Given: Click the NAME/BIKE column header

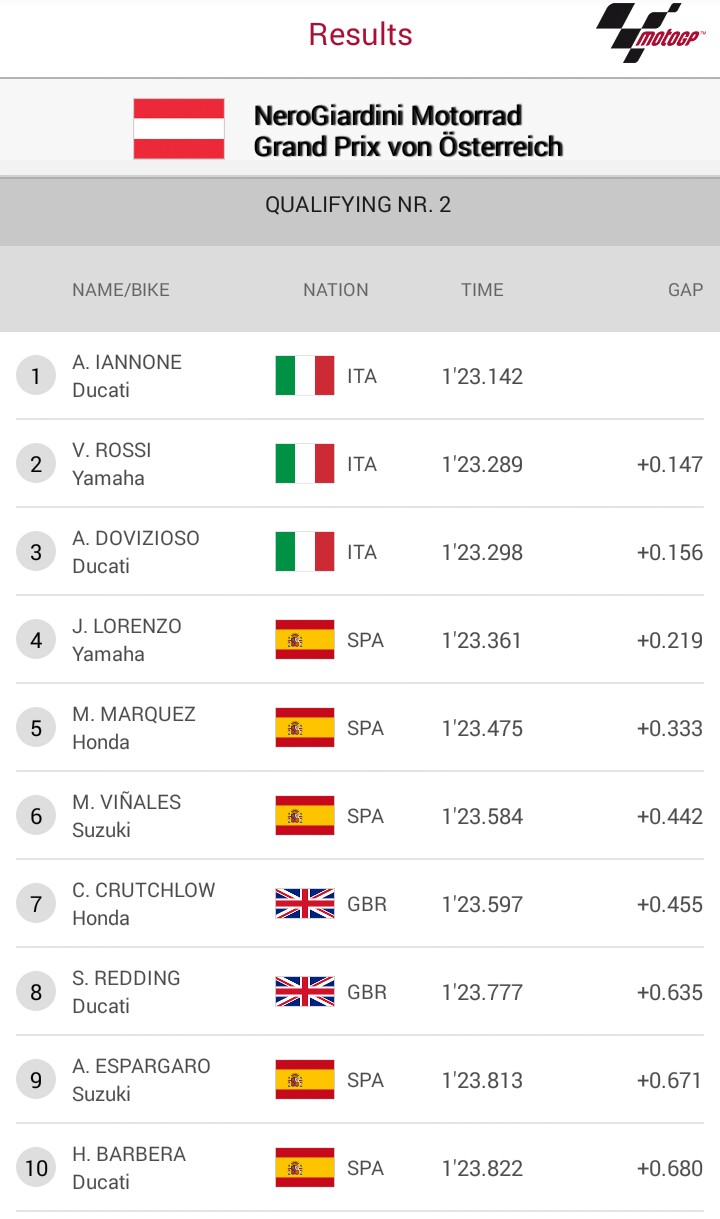Looking at the screenshot, I should (121, 290).
